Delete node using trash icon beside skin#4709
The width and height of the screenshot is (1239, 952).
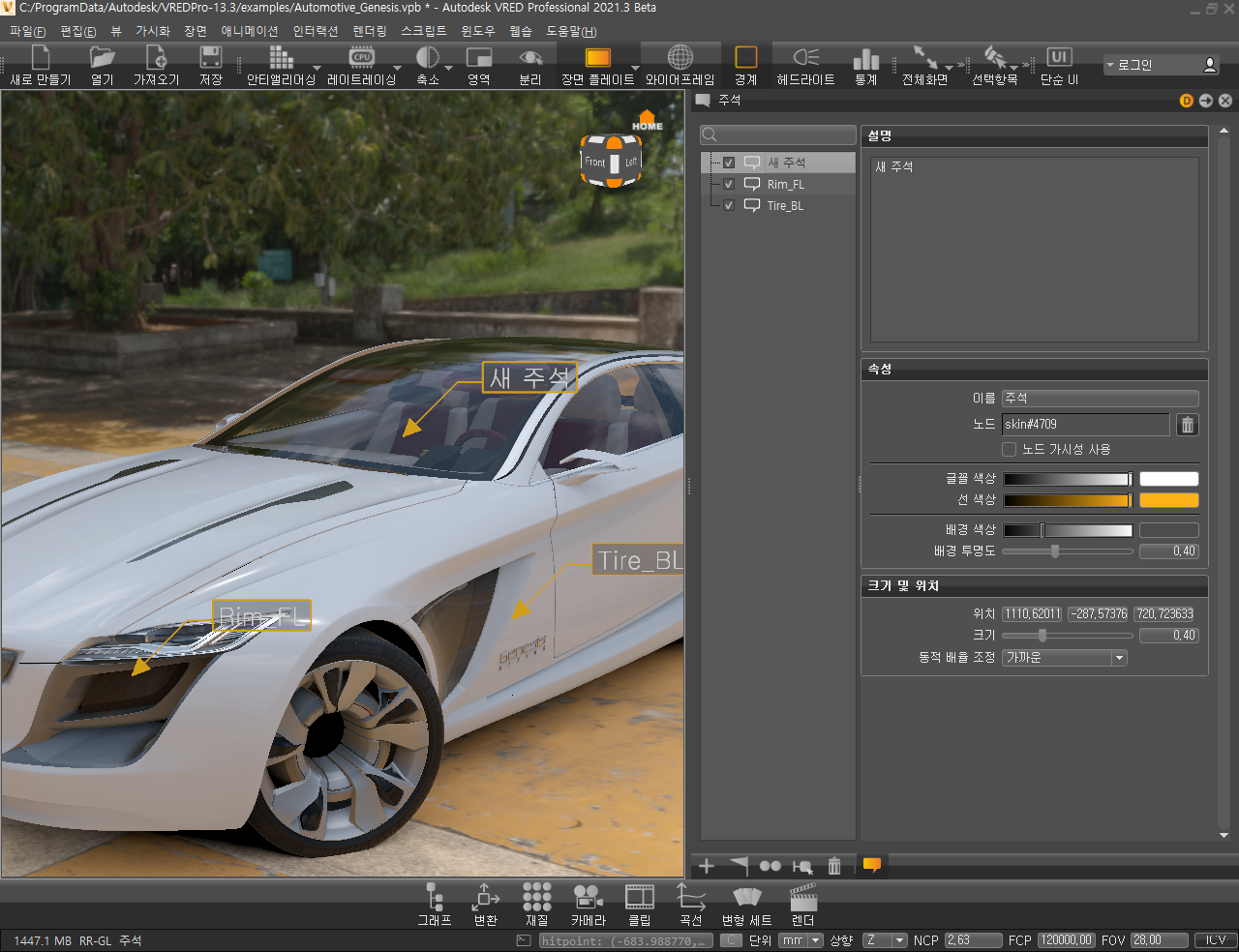pyautogui.click(x=1188, y=425)
